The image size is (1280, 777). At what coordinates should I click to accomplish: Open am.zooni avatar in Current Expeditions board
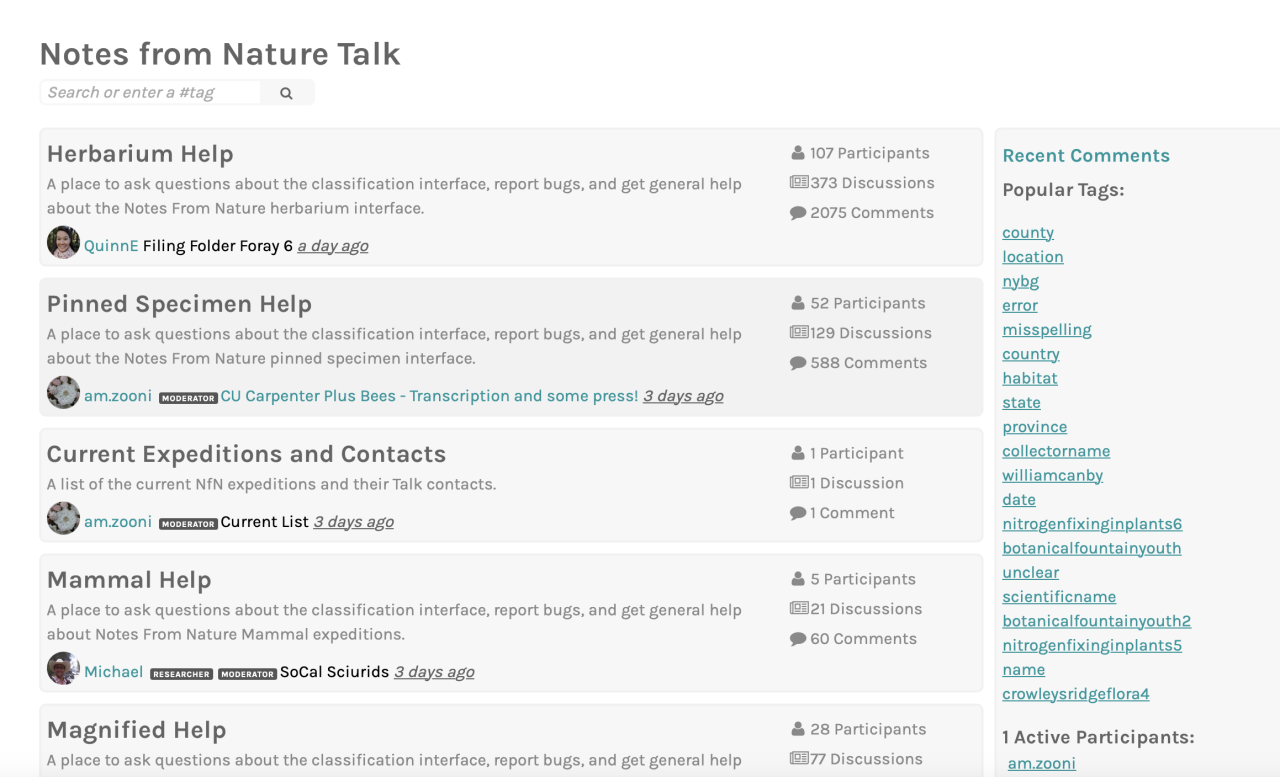63,519
